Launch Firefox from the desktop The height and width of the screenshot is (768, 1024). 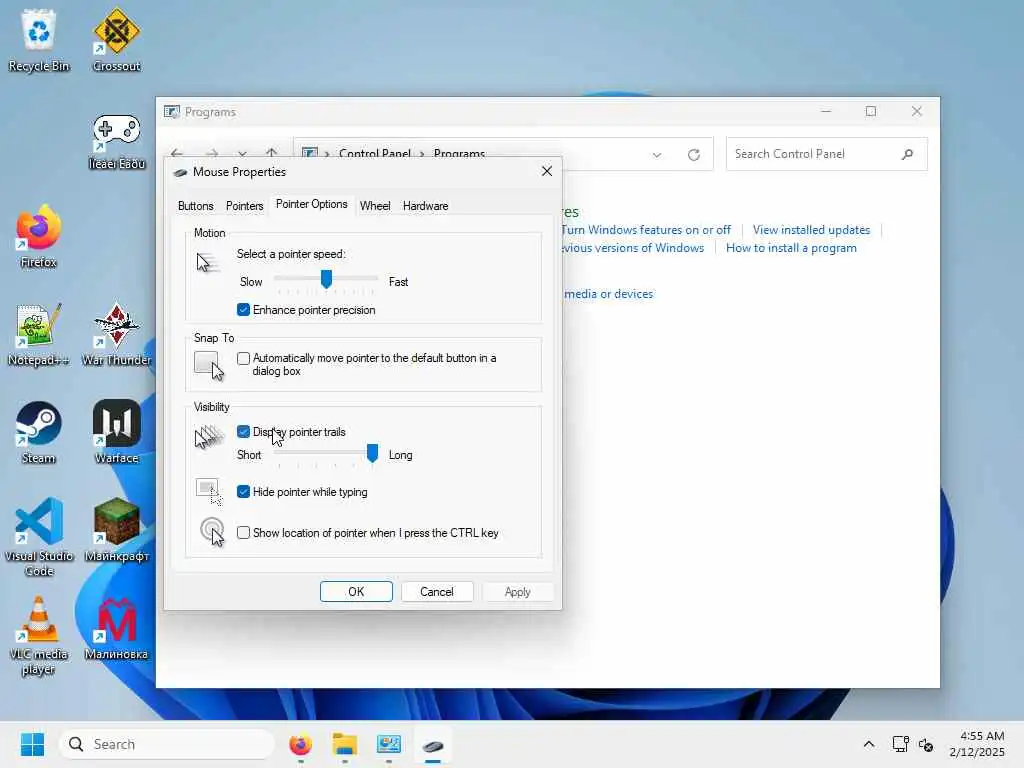coord(39,236)
